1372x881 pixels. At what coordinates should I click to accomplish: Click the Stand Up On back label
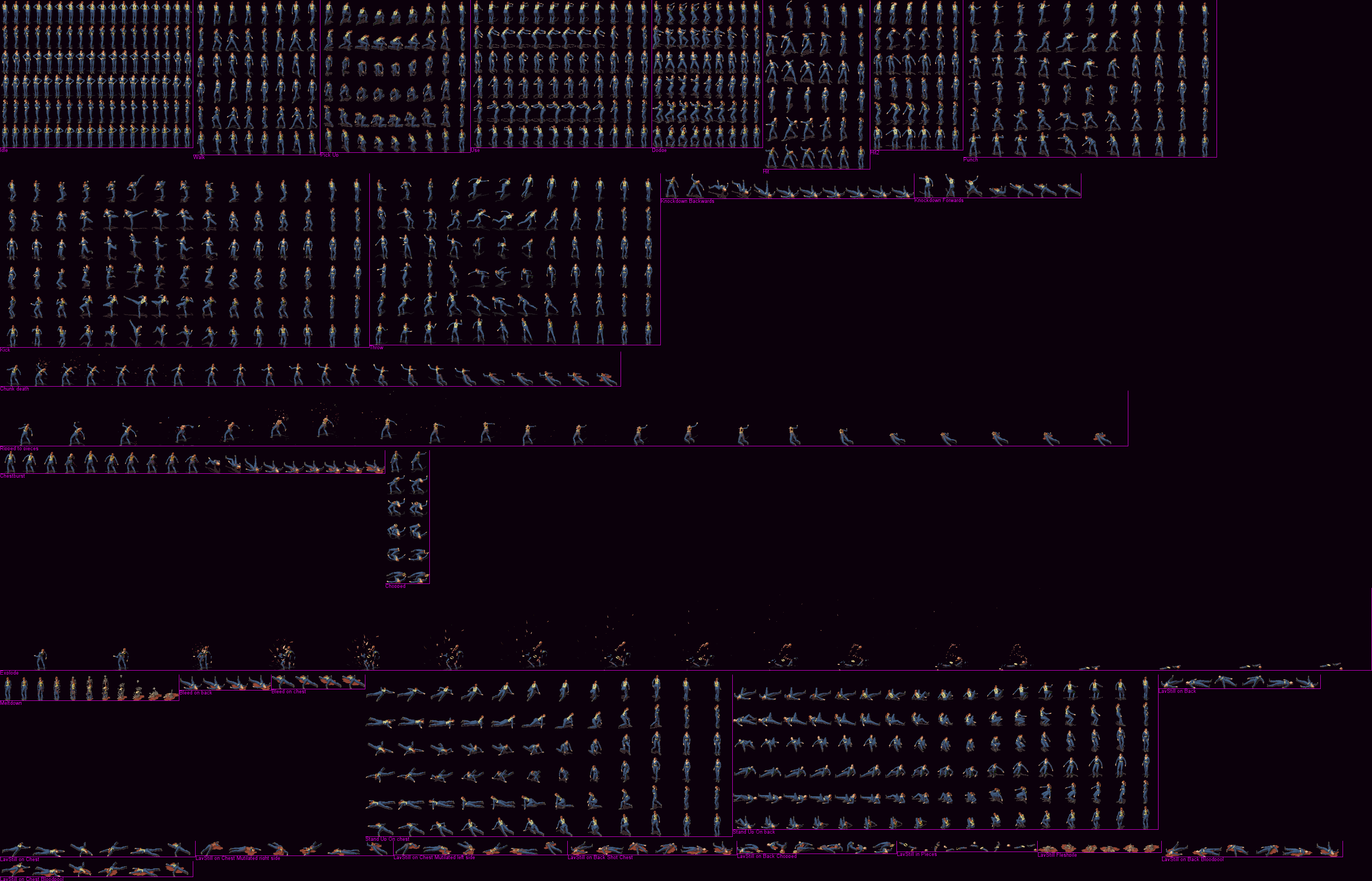(x=754, y=832)
